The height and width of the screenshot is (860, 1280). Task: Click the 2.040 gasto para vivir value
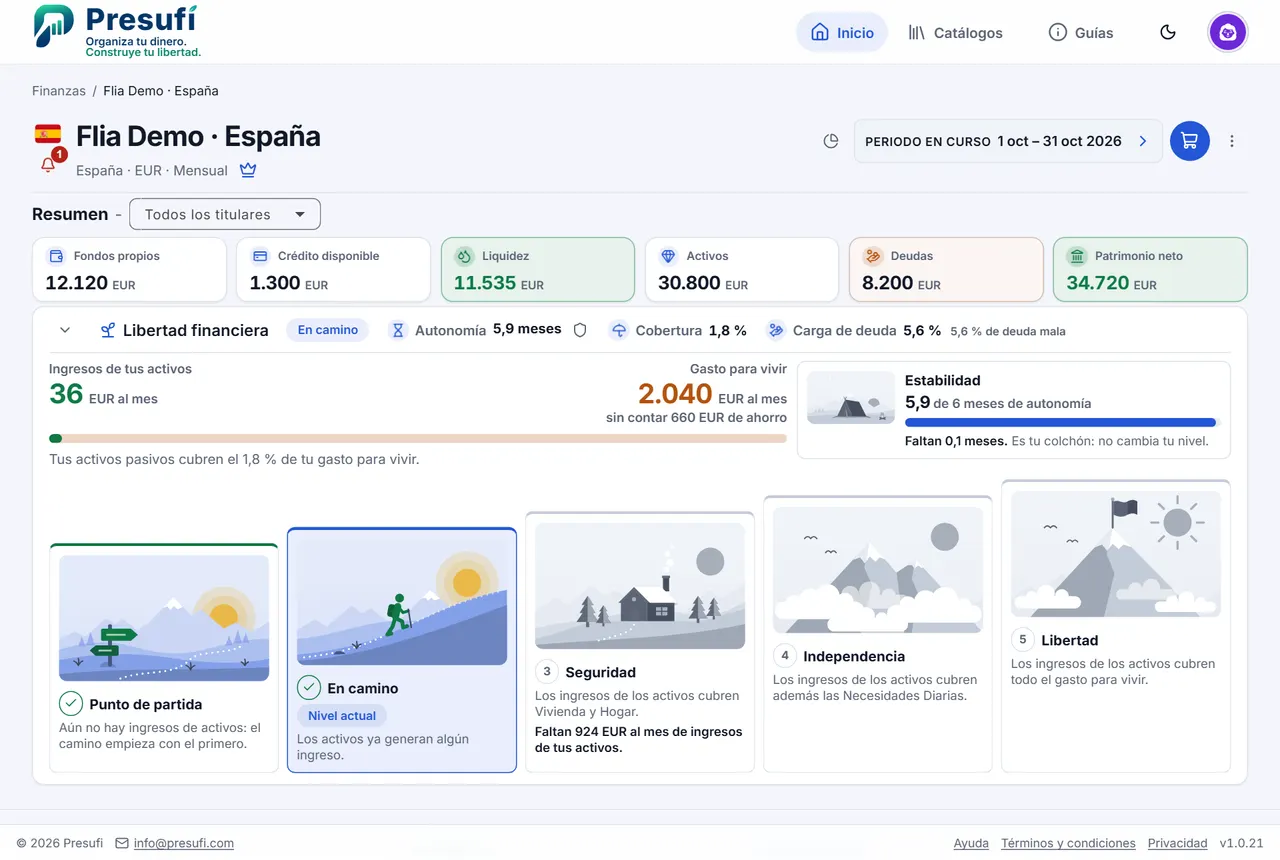[675, 394]
